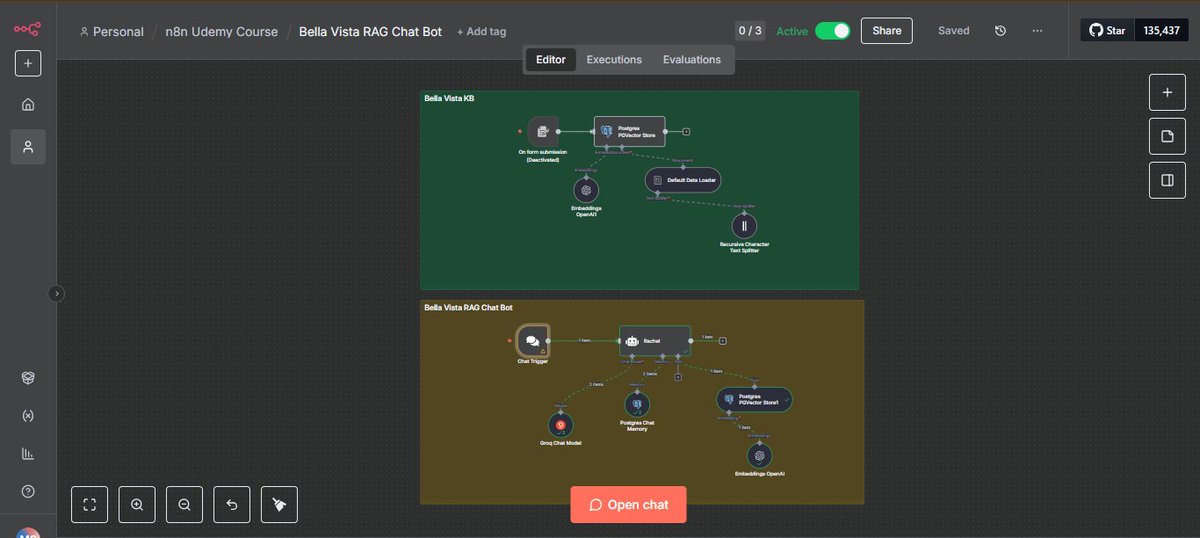Toggle the workflow Active switch
Viewport: 1200px width, 538px height.
[x=832, y=31]
